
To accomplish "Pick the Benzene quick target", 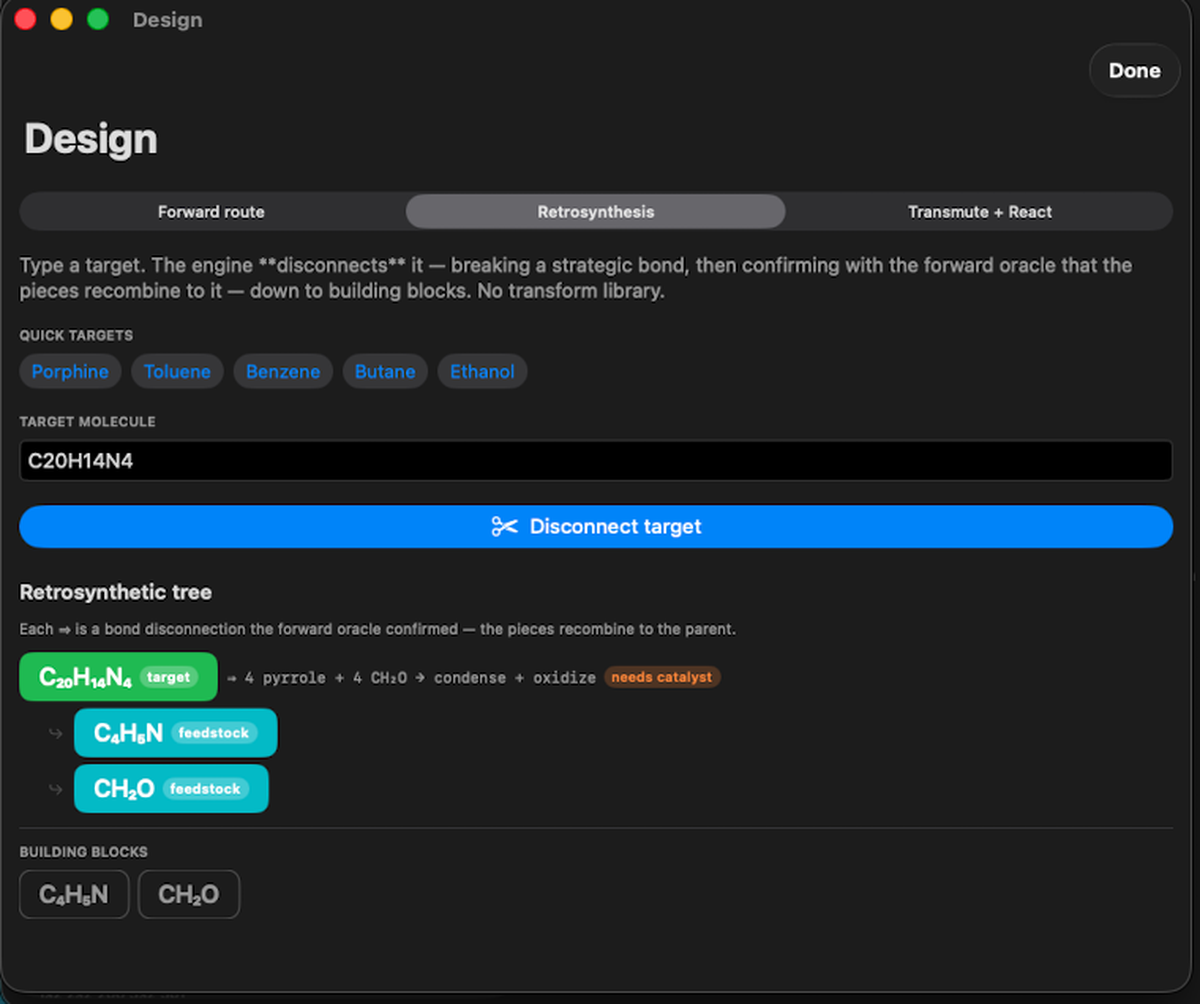I will pos(283,372).
